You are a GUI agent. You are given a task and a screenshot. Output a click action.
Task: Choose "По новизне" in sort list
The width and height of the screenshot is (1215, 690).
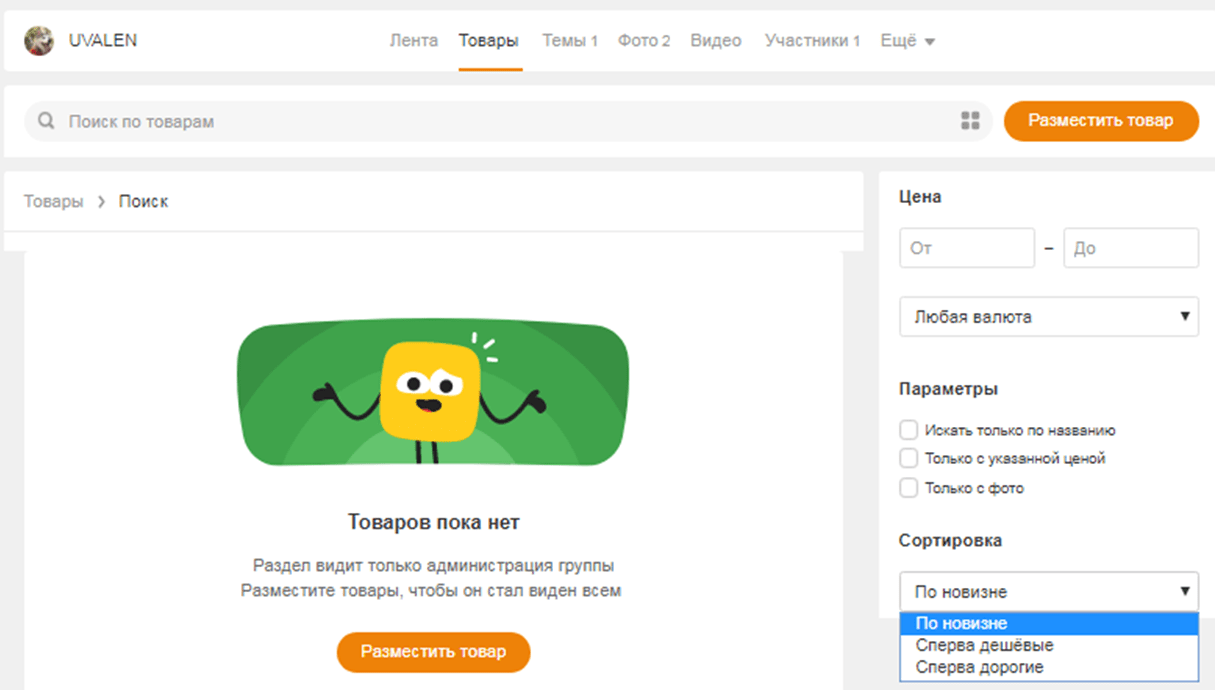point(1049,623)
